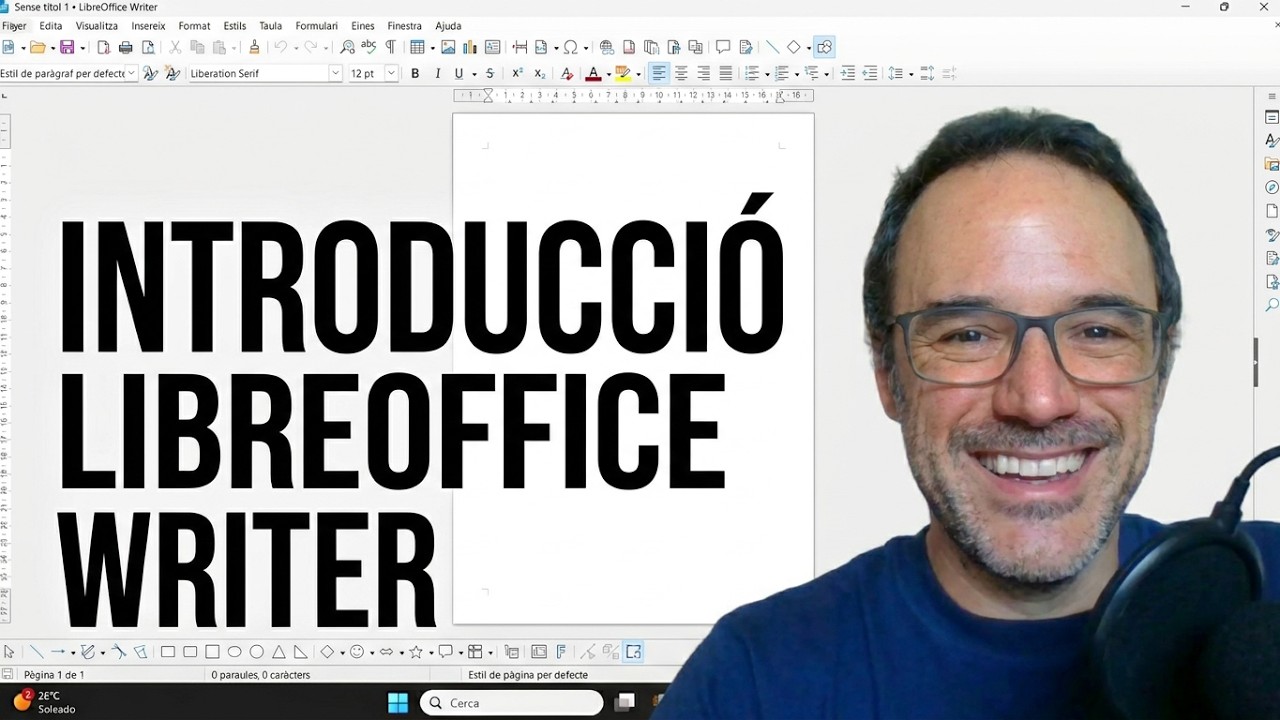Click the Export as PDF icon
The height and width of the screenshot is (720, 1280).
click(103, 47)
